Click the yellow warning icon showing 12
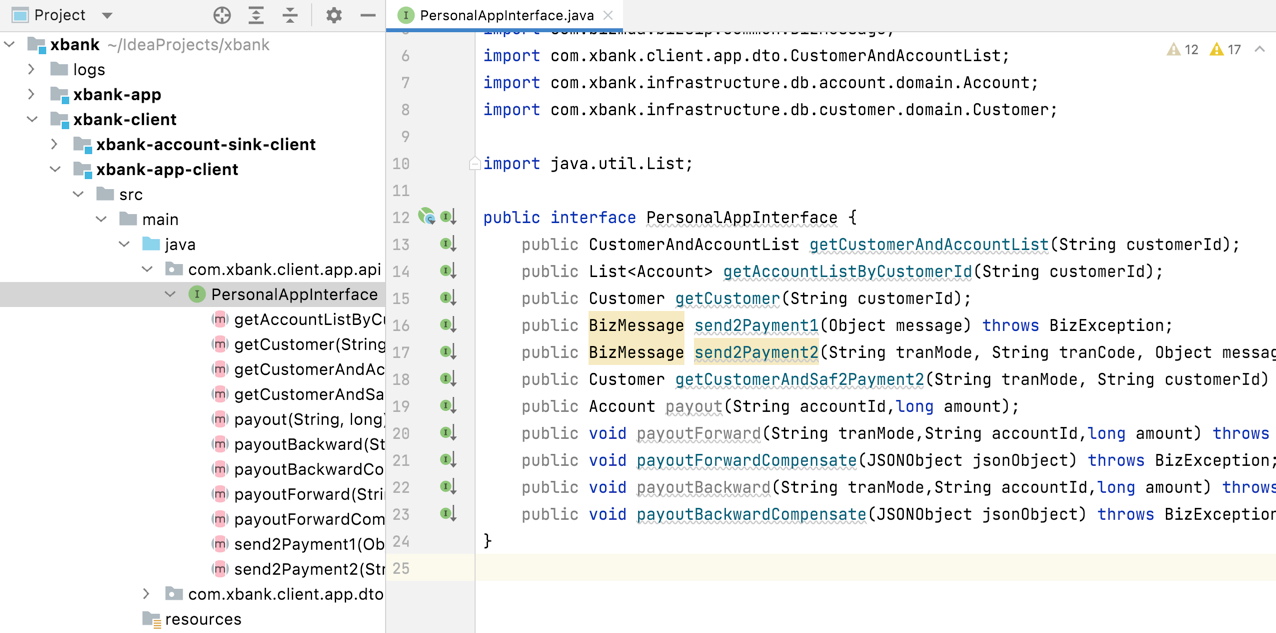This screenshot has width=1276, height=633. (x=1174, y=49)
